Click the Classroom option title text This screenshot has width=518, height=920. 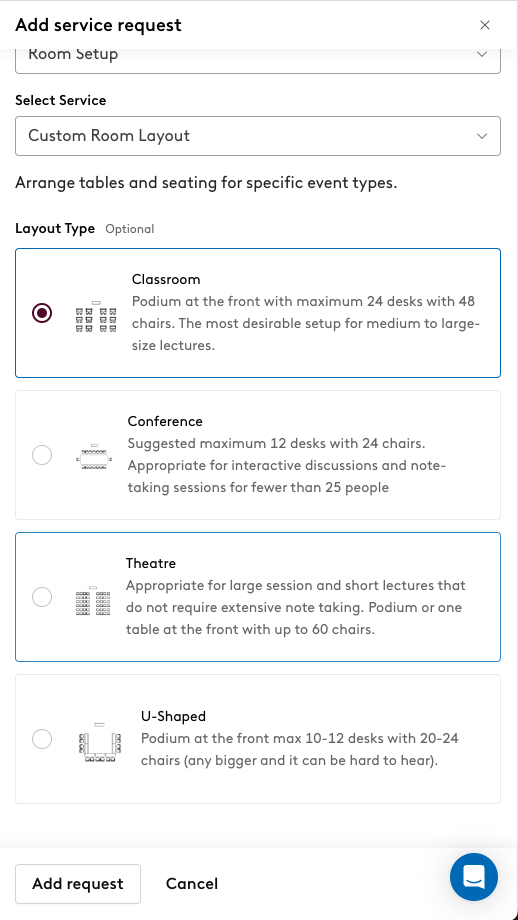166,279
